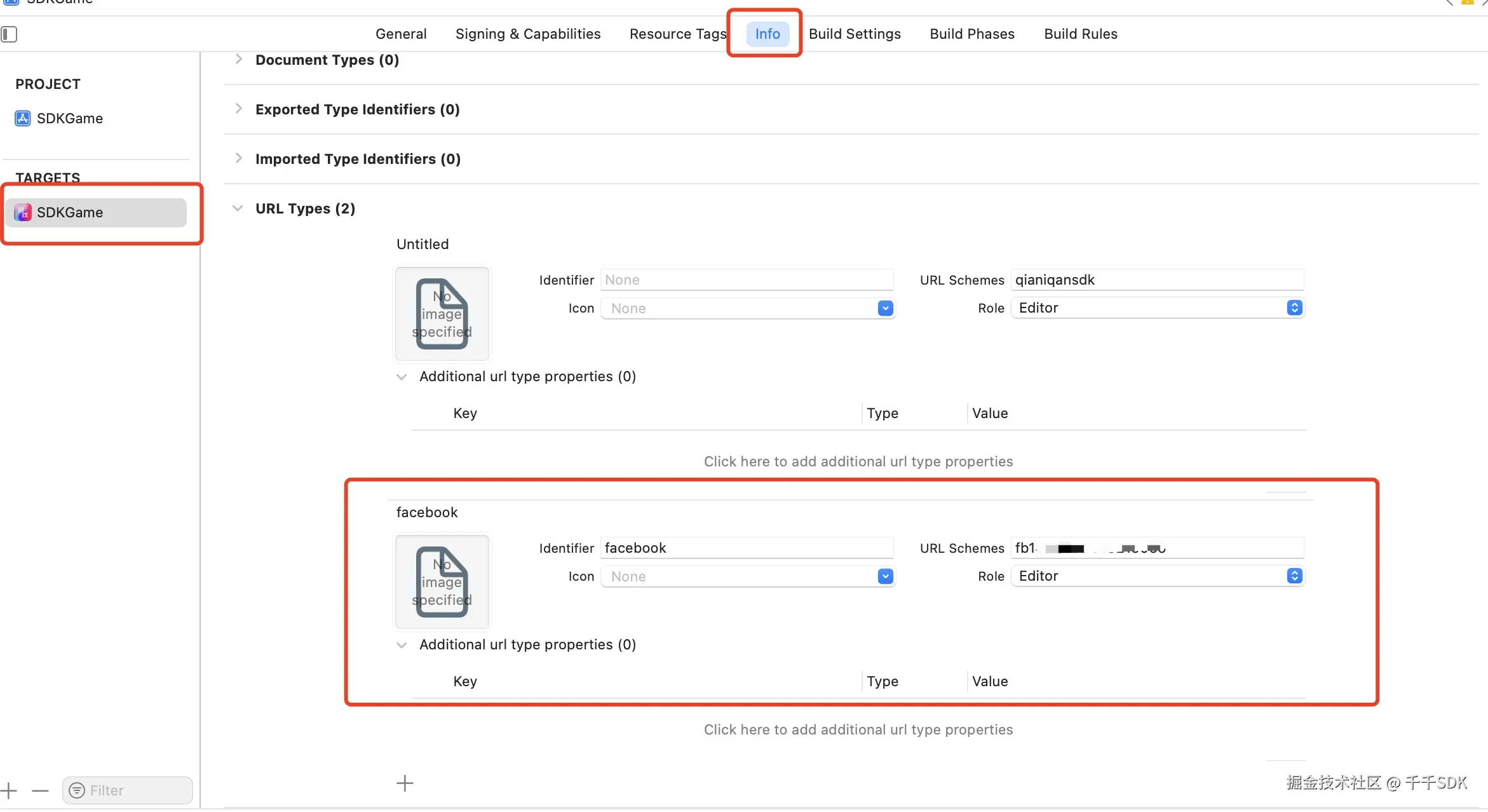Click the plus icon to add URL type
The width and height of the screenshot is (1488, 812).
(x=405, y=783)
